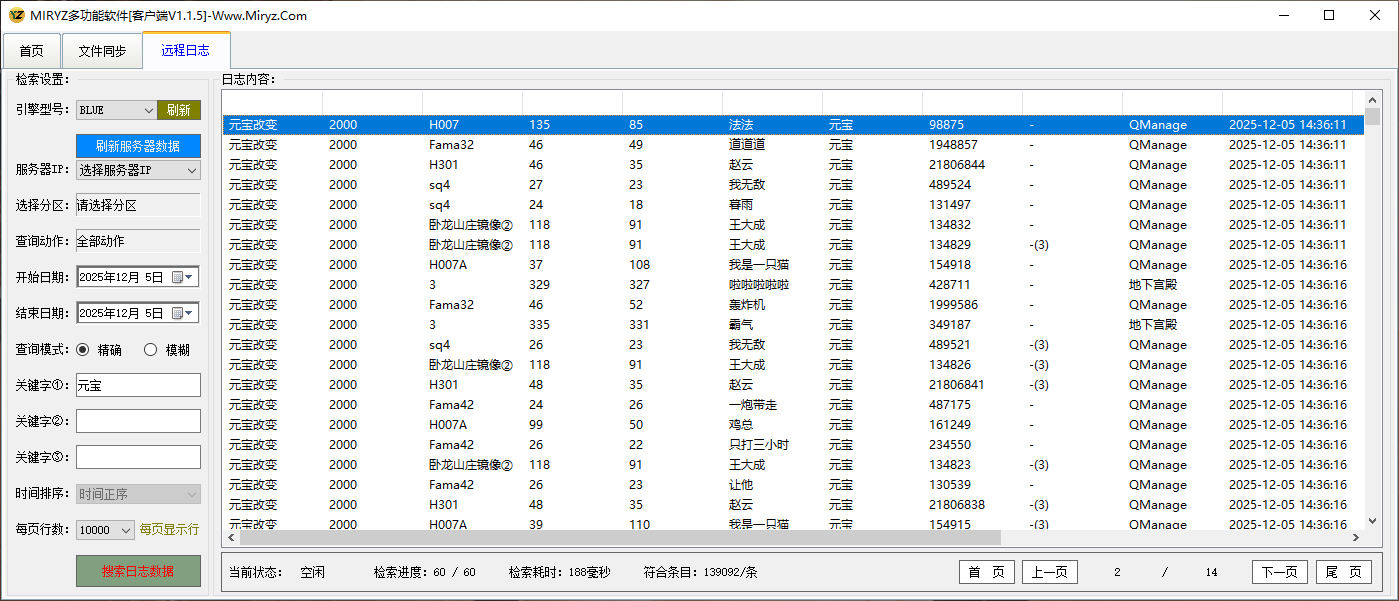Screen dimensions: 1399x601
Task: Click the 关键字② input field
Action: [138, 421]
